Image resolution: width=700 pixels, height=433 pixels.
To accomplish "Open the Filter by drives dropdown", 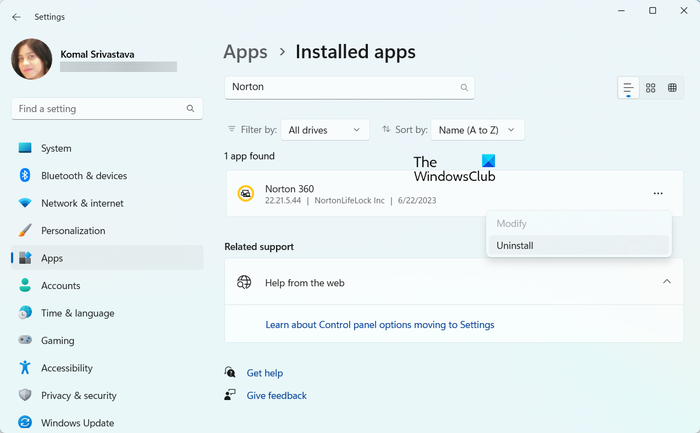I will [x=326, y=130].
